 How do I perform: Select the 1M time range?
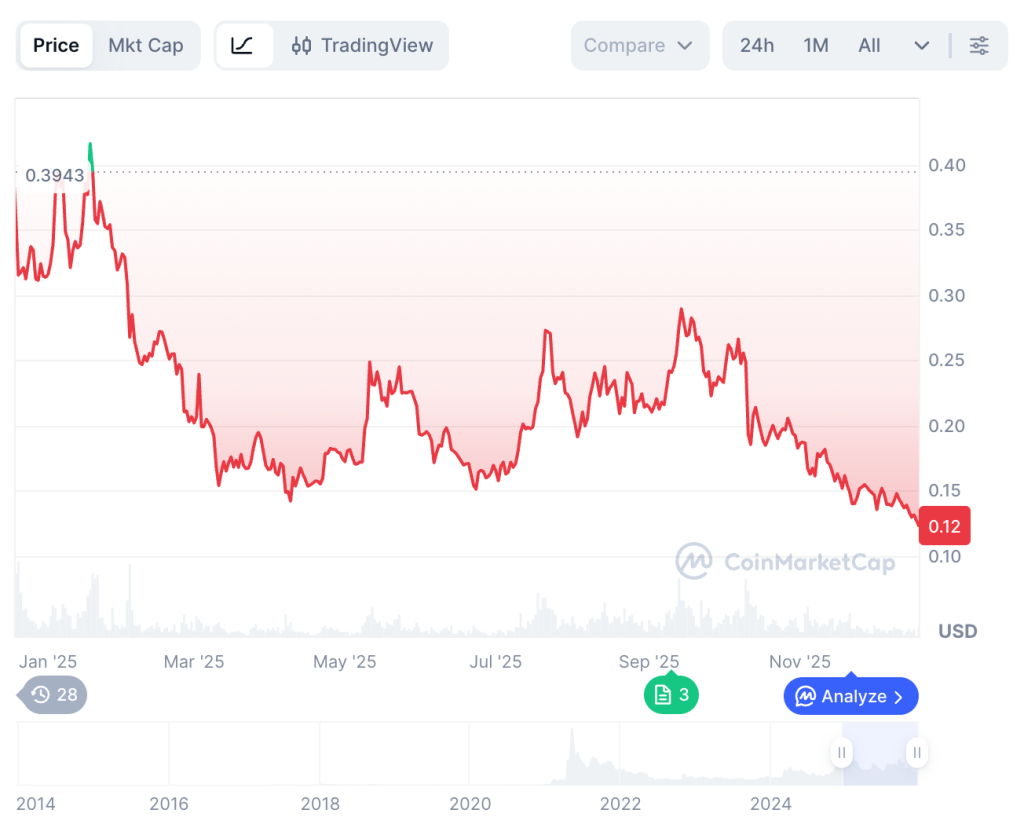coord(816,46)
